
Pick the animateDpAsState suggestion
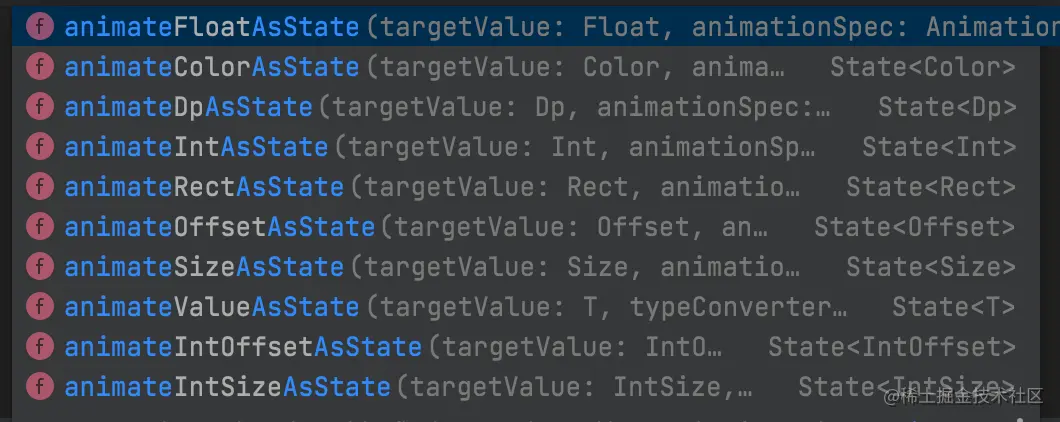526,107
